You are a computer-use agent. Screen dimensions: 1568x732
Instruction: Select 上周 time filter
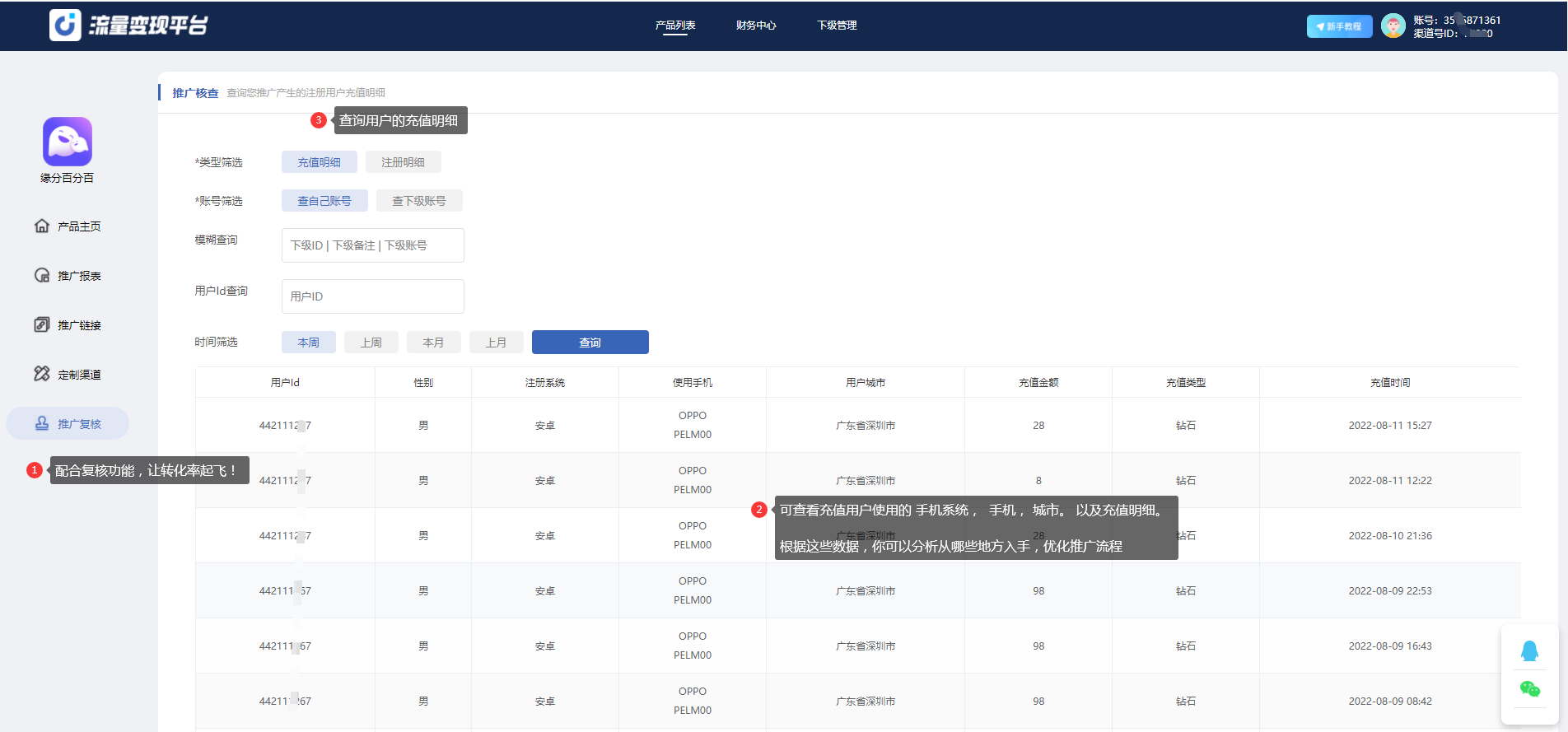pos(371,343)
